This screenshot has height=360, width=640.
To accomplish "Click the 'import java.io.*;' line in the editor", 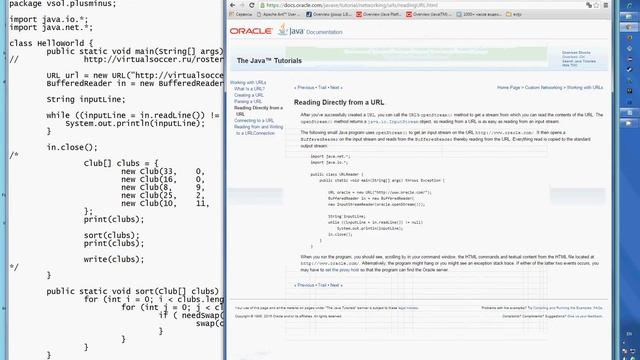I will [48, 20].
